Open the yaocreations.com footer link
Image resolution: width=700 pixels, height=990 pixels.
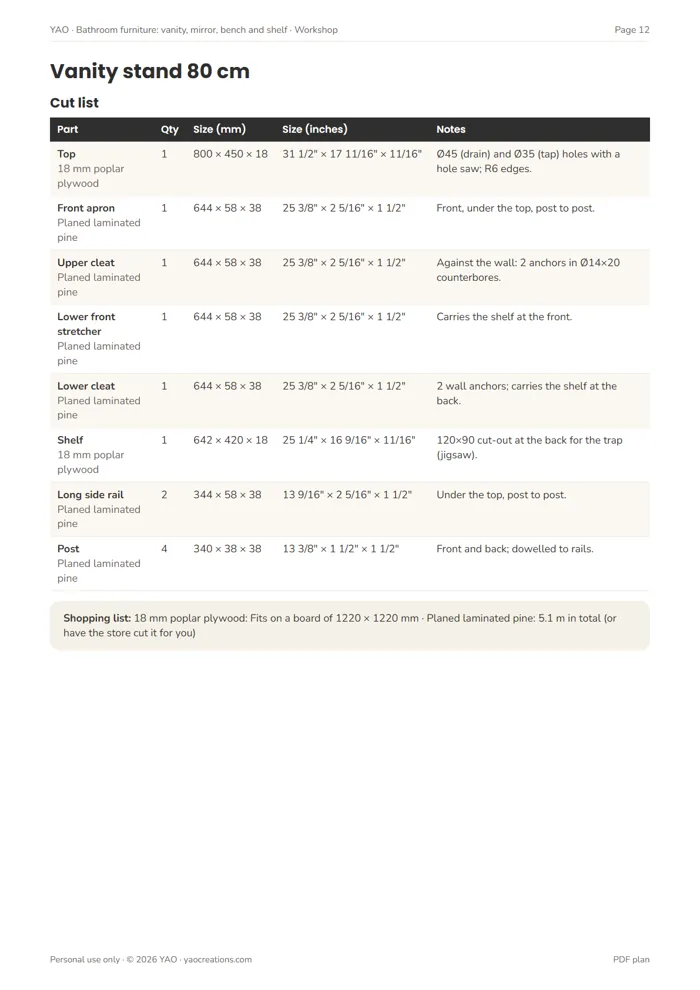tap(218, 959)
